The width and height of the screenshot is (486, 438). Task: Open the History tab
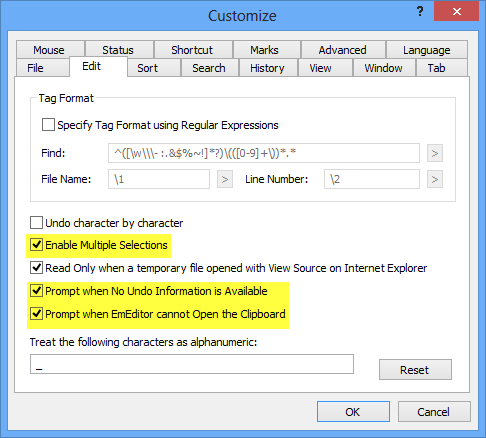[x=267, y=68]
